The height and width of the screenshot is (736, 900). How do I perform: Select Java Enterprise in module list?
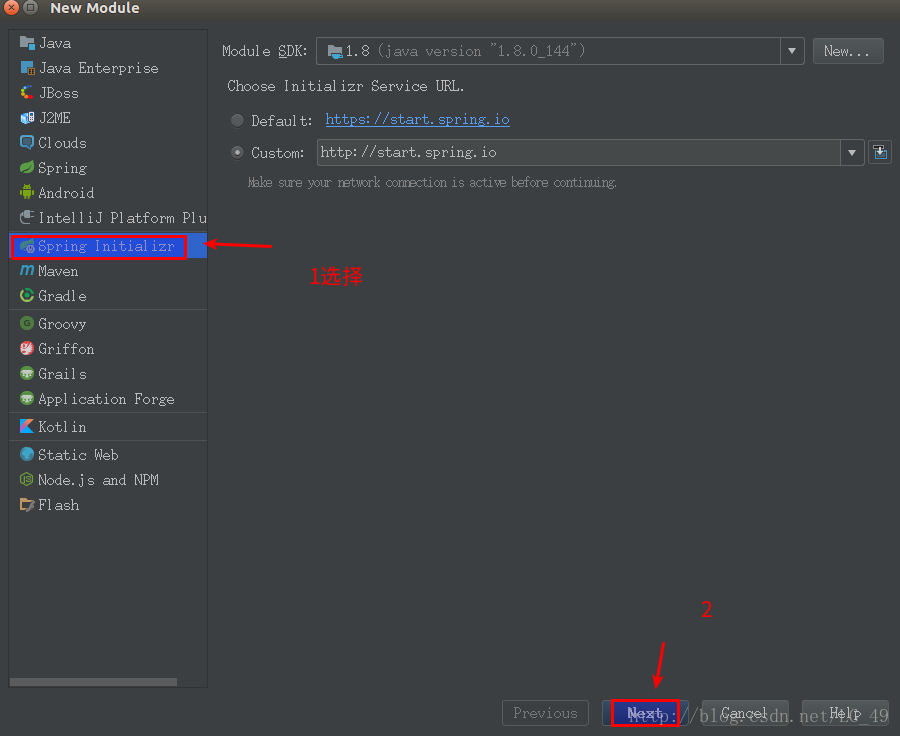pos(108,68)
